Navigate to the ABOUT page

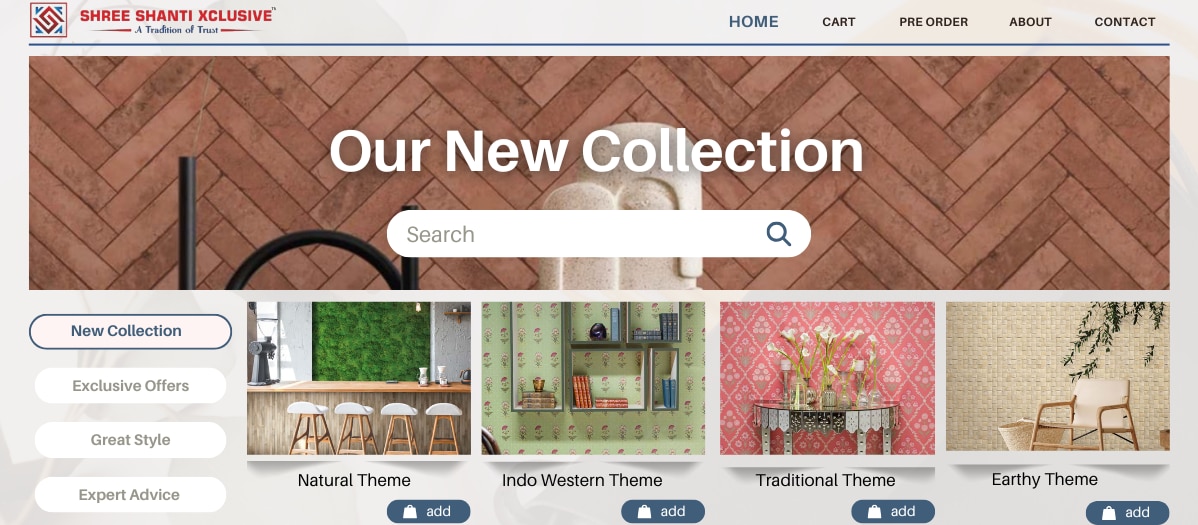1030,22
